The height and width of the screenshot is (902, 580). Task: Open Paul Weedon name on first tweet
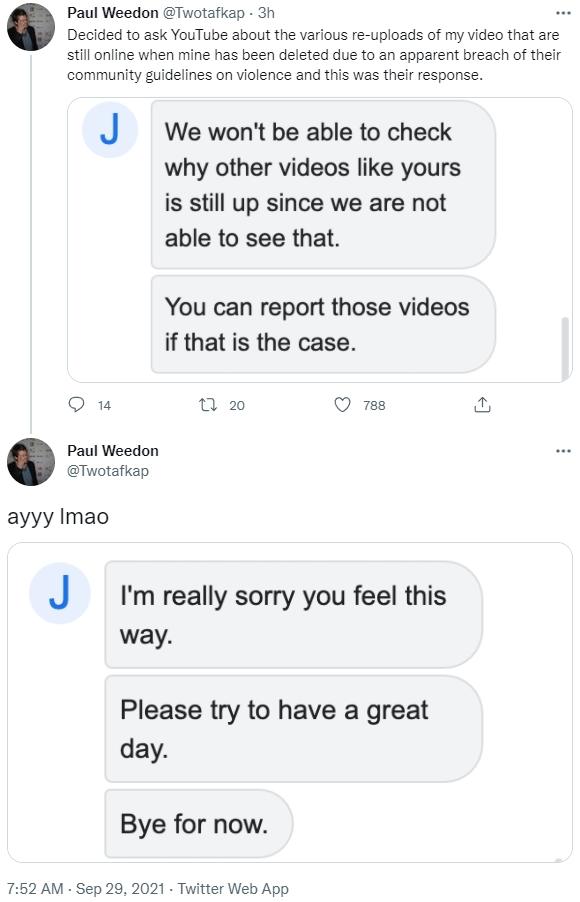point(113,13)
